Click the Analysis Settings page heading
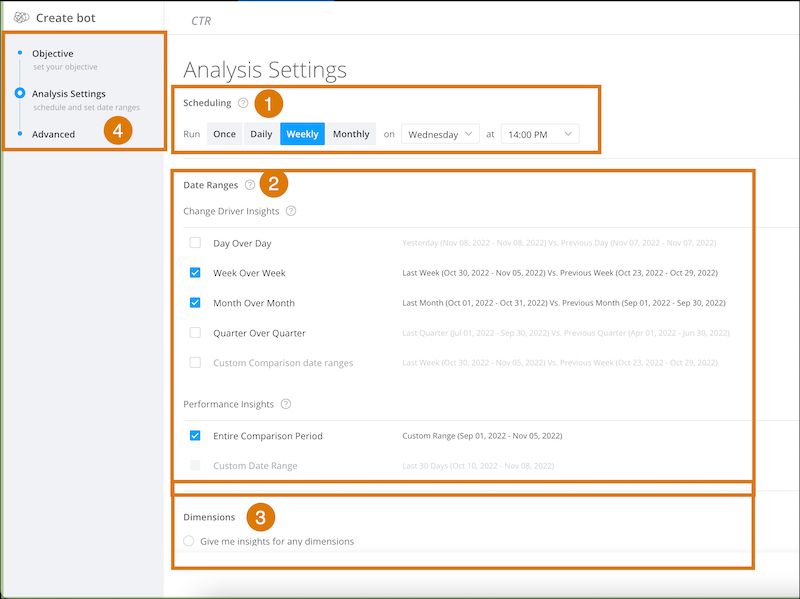800x599 pixels. [265, 70]
